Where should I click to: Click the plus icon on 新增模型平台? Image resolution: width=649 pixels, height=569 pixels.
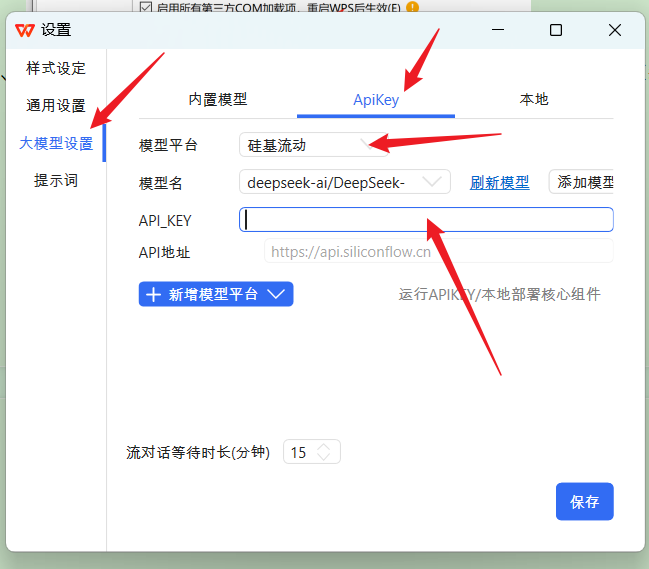pos(154,295)
